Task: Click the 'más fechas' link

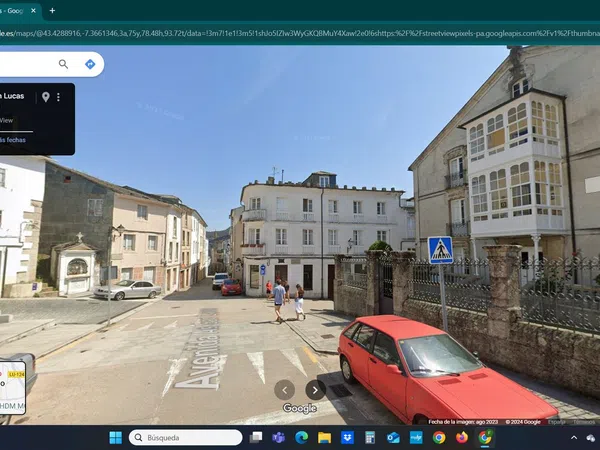Action: (x=13, y=140)
